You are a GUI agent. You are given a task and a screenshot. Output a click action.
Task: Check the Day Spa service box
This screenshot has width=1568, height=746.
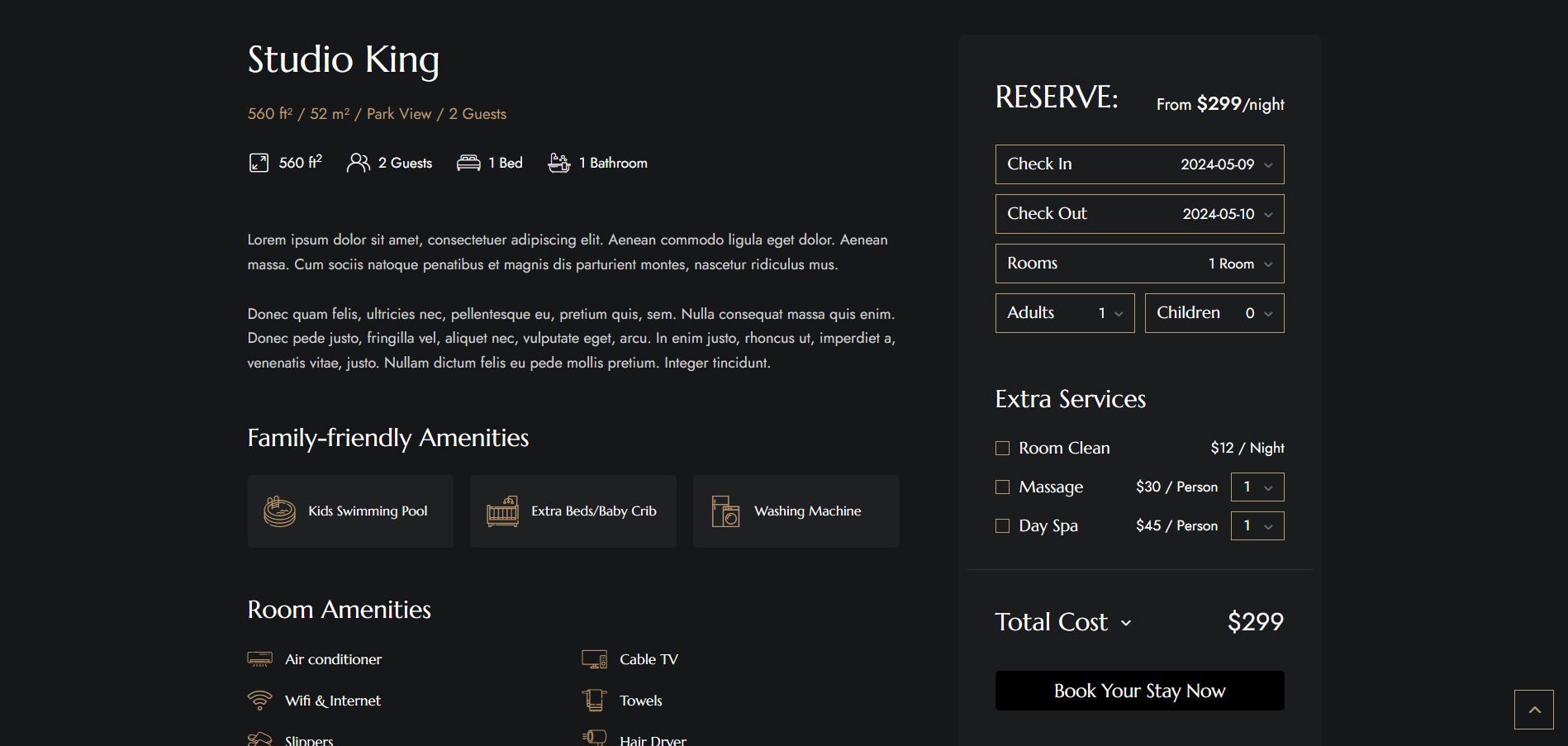[x=1003, y=526]
